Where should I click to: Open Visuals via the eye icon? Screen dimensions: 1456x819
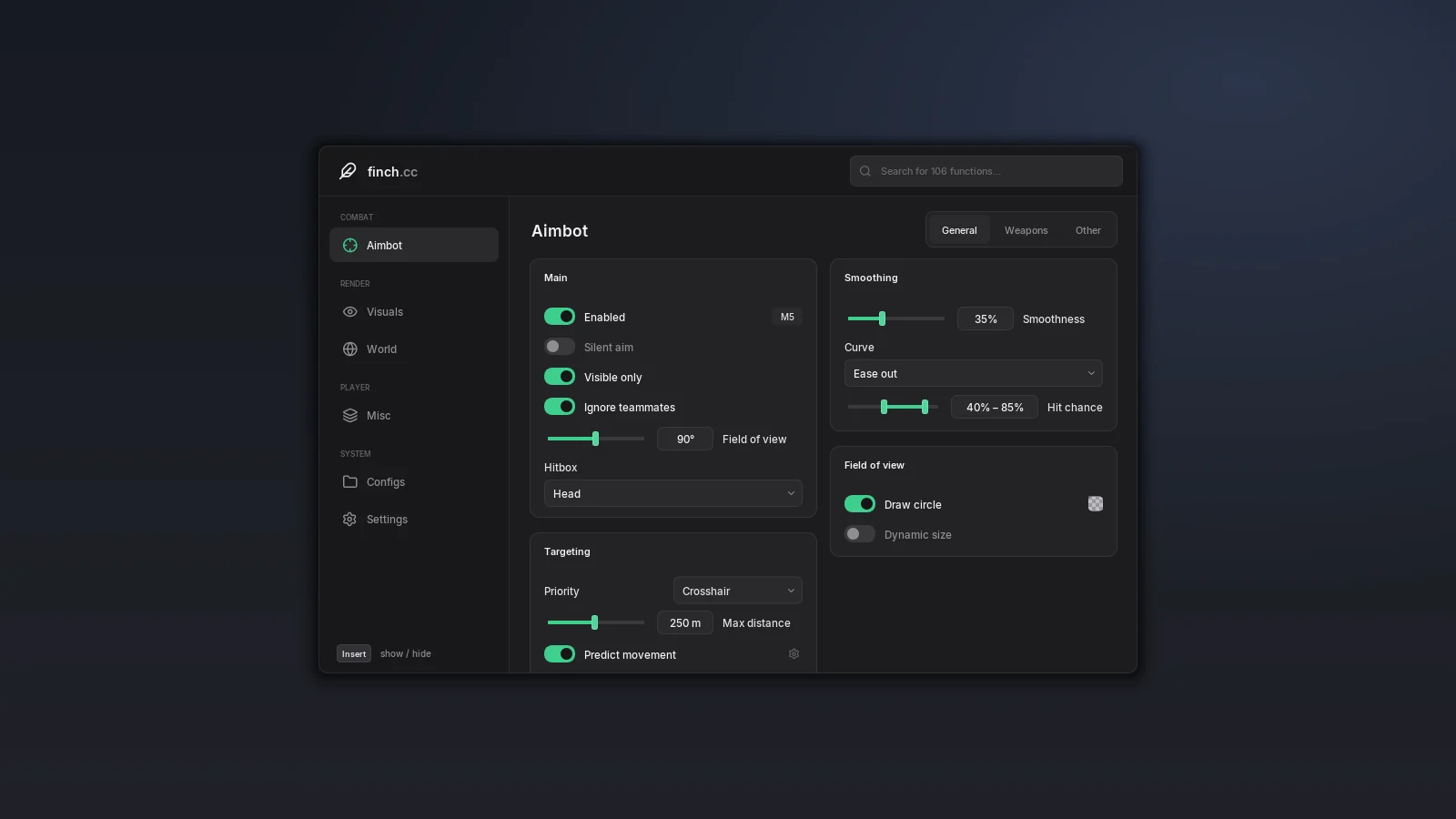(349, 312)
